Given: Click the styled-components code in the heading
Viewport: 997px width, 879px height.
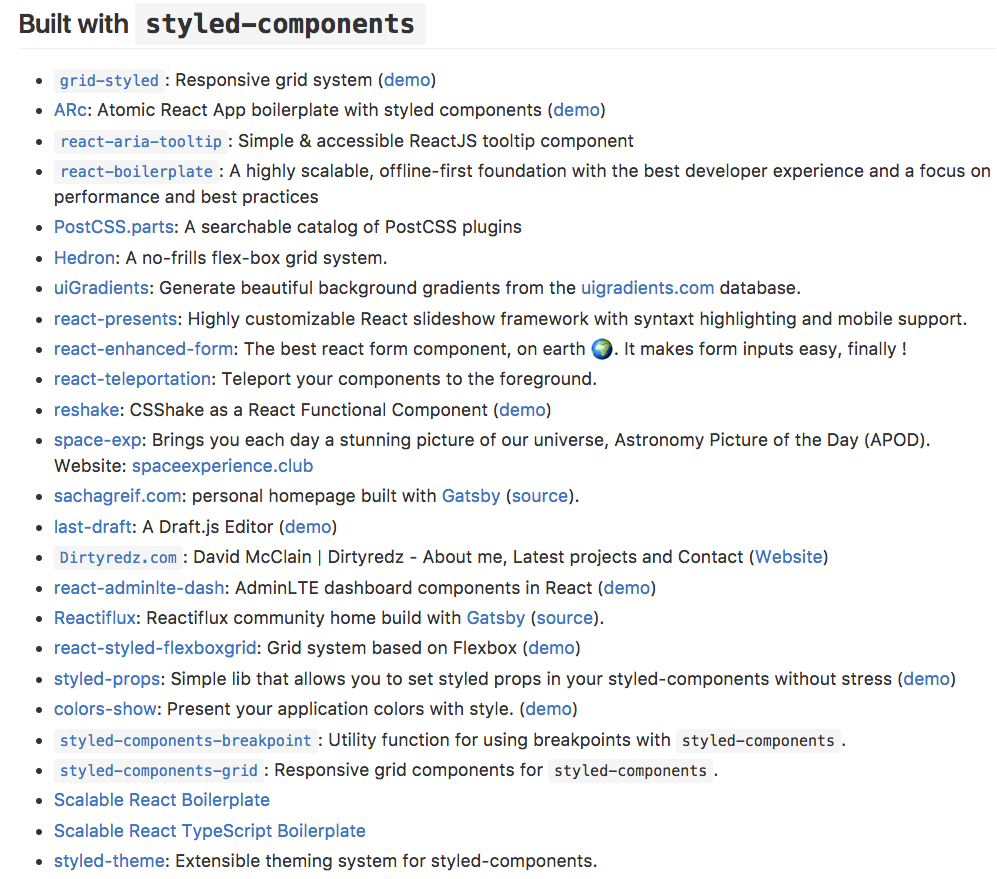Looking at the screenshot, I should 280,24.
